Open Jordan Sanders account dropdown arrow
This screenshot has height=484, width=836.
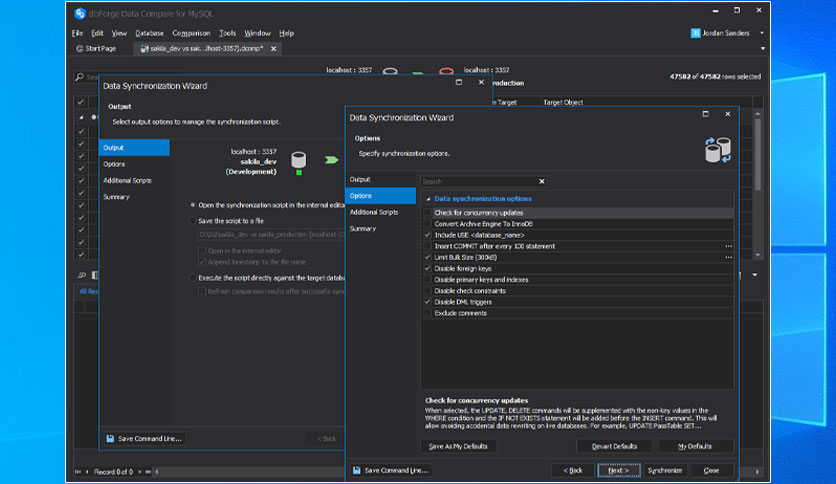tap(762, 33)
